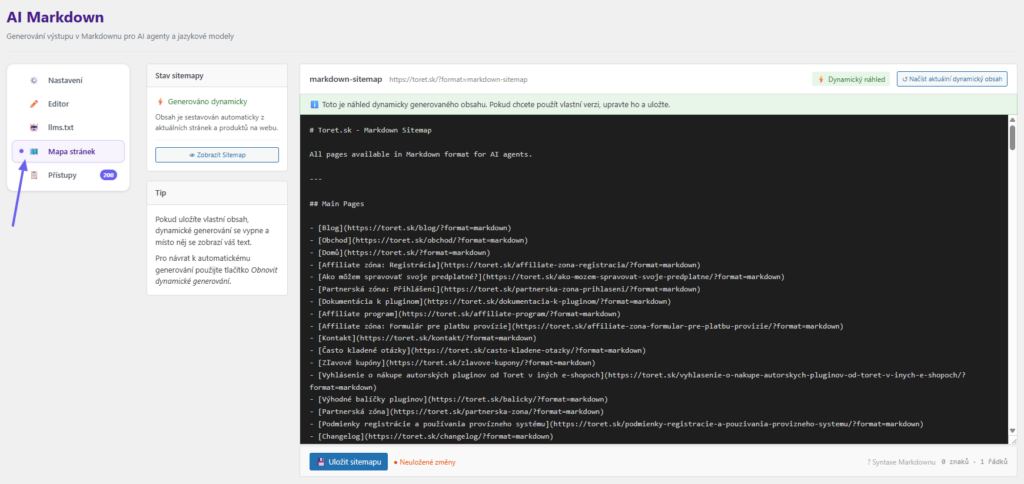
Task: Click the sitemap URL next to markdown-sitemap
Action: 458,80
